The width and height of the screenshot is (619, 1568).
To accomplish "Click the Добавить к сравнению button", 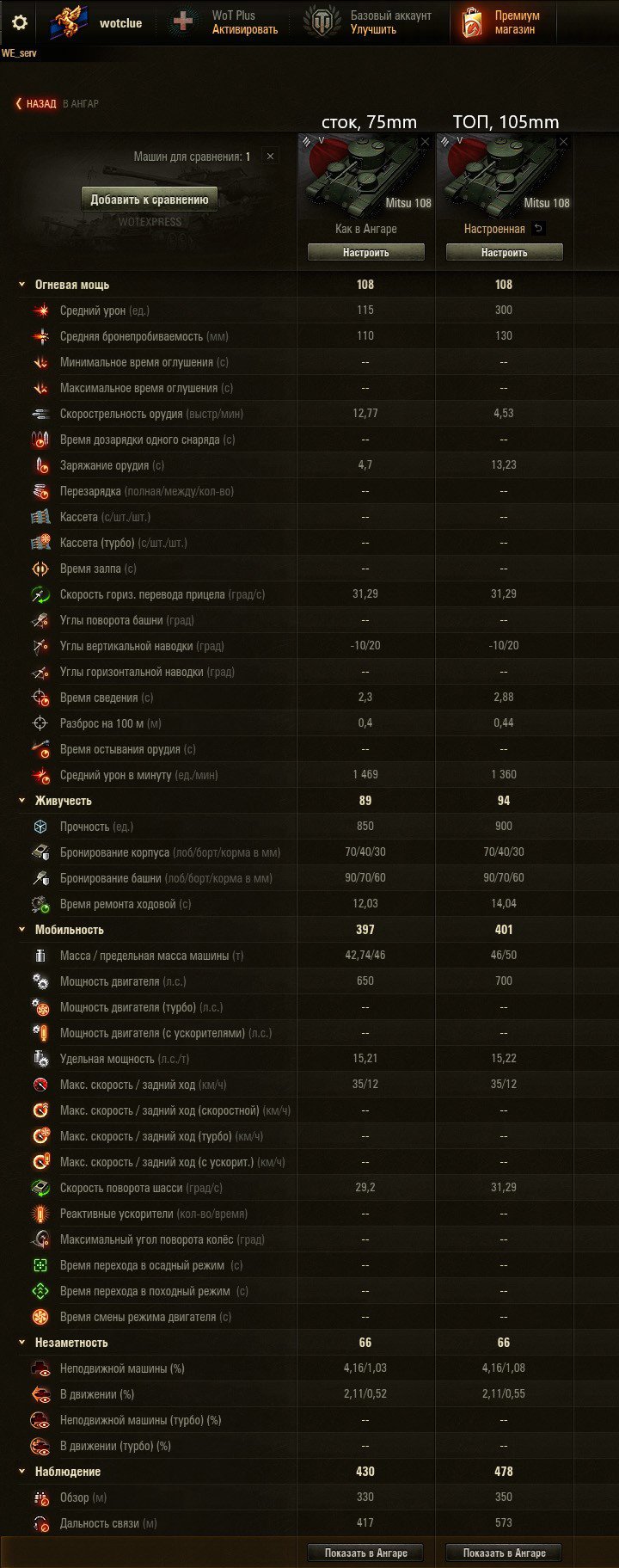I will (150, 200).
